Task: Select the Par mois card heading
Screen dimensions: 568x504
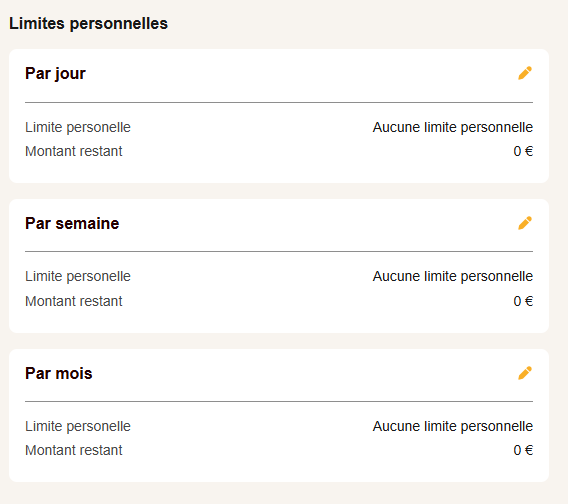Action: tap(59, 373)
